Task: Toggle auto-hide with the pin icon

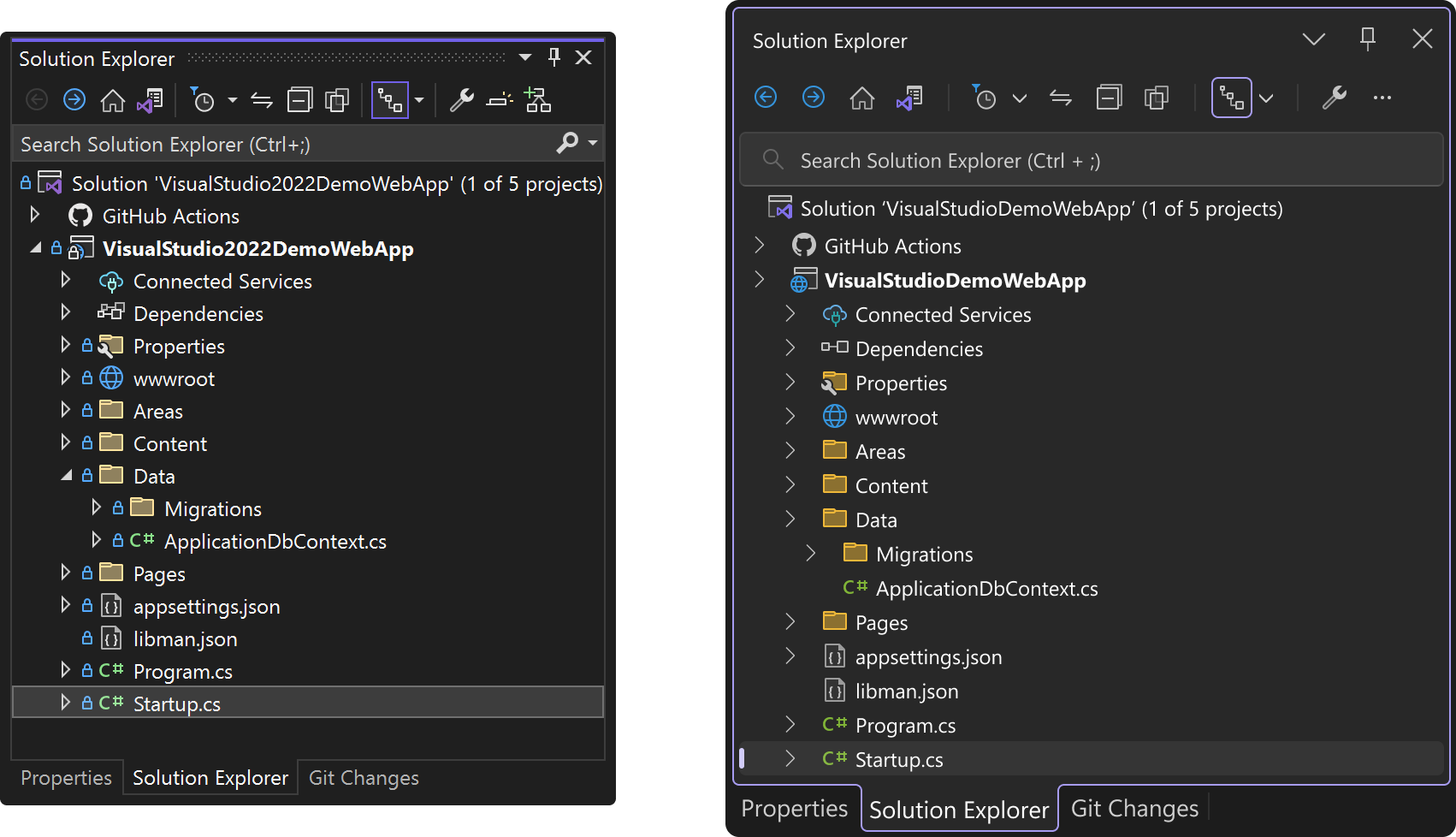Action: coord(554,56)
